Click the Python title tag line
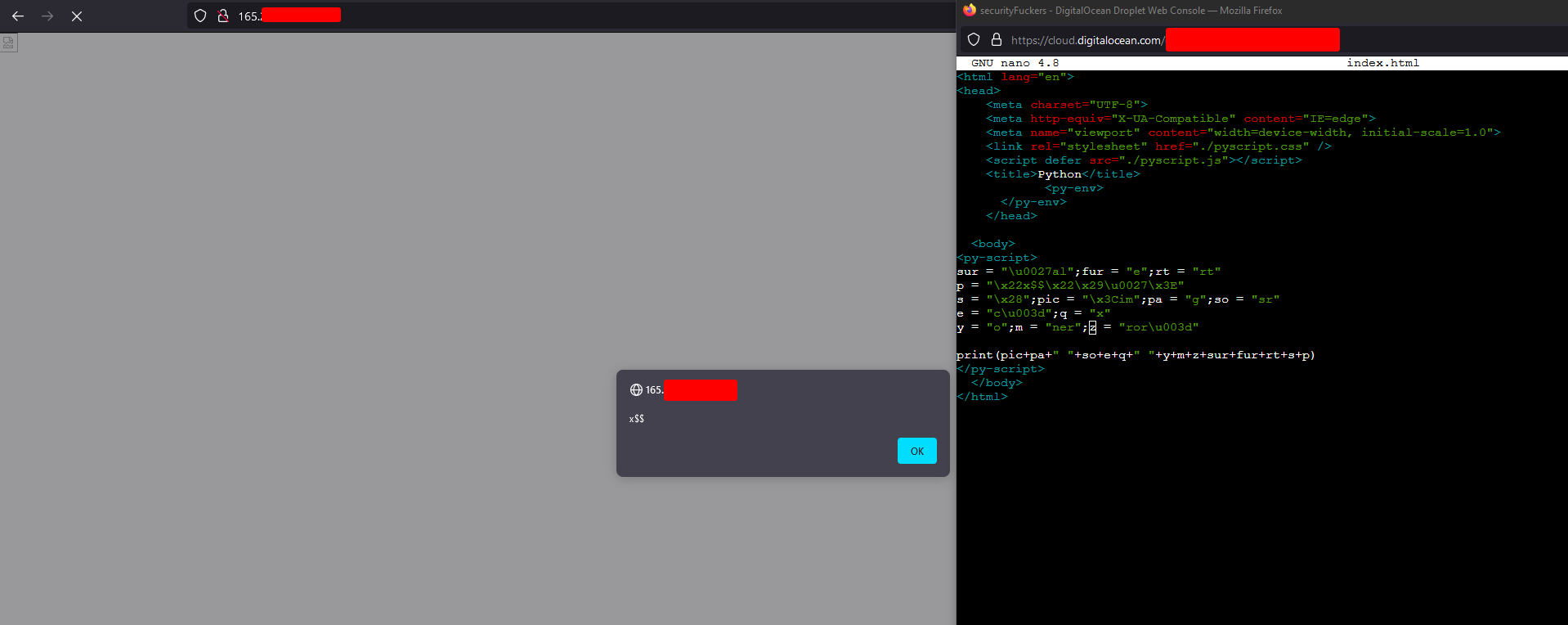Viewport: 1568px width, 625px height. tap(1063, 174)
